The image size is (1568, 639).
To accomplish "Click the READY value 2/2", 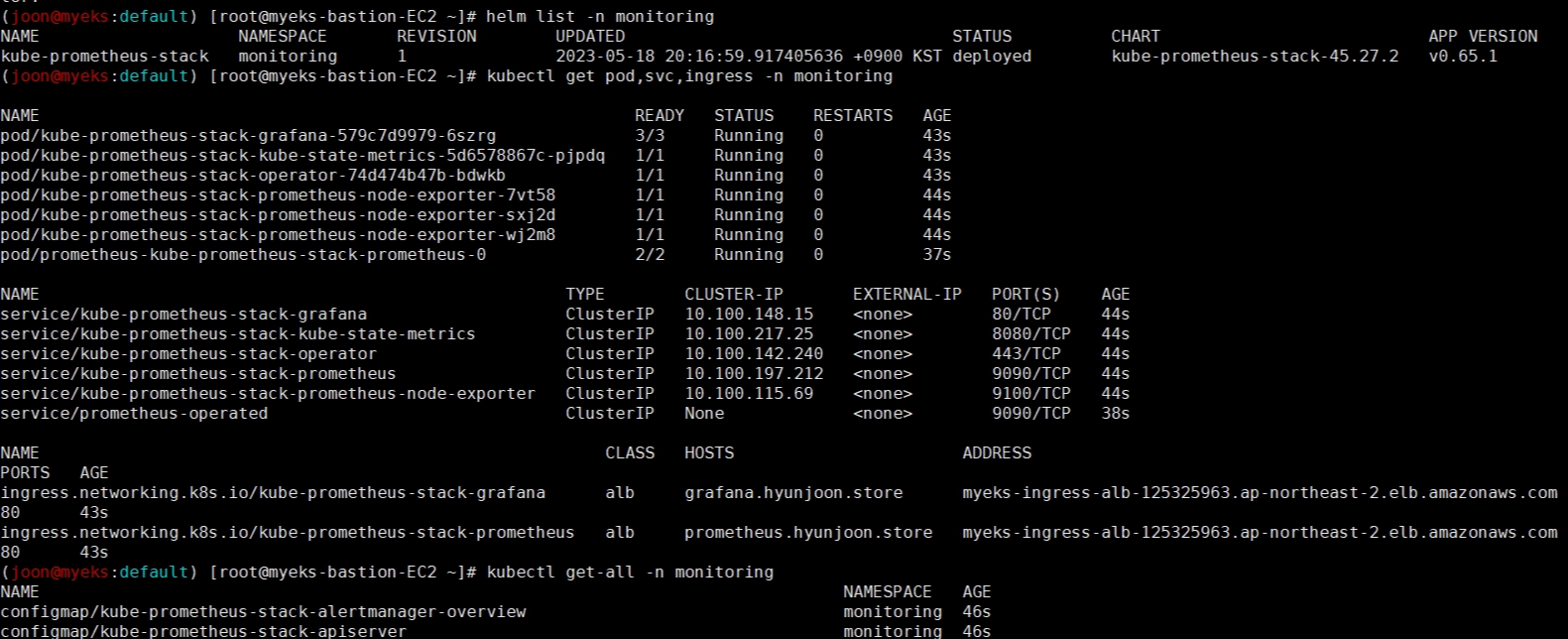I will pos(650,254).
